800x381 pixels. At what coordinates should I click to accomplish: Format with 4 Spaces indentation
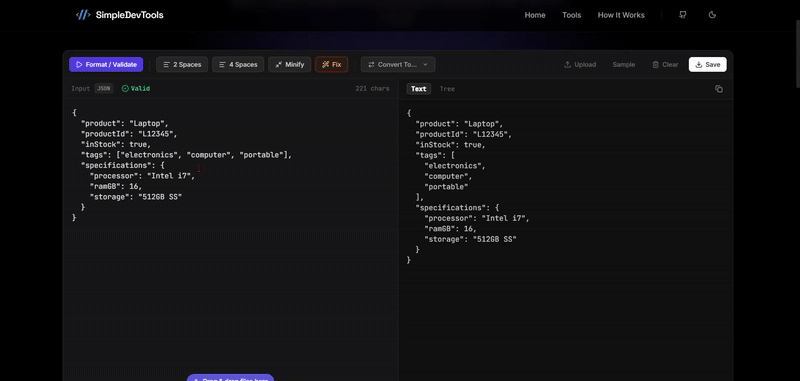click(238, 64)
